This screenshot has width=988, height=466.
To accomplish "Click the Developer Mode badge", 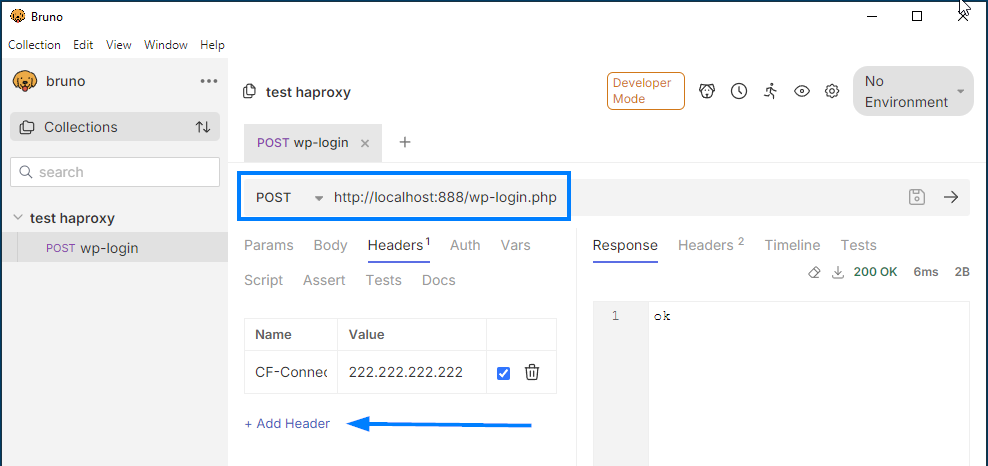I will 645,91.
